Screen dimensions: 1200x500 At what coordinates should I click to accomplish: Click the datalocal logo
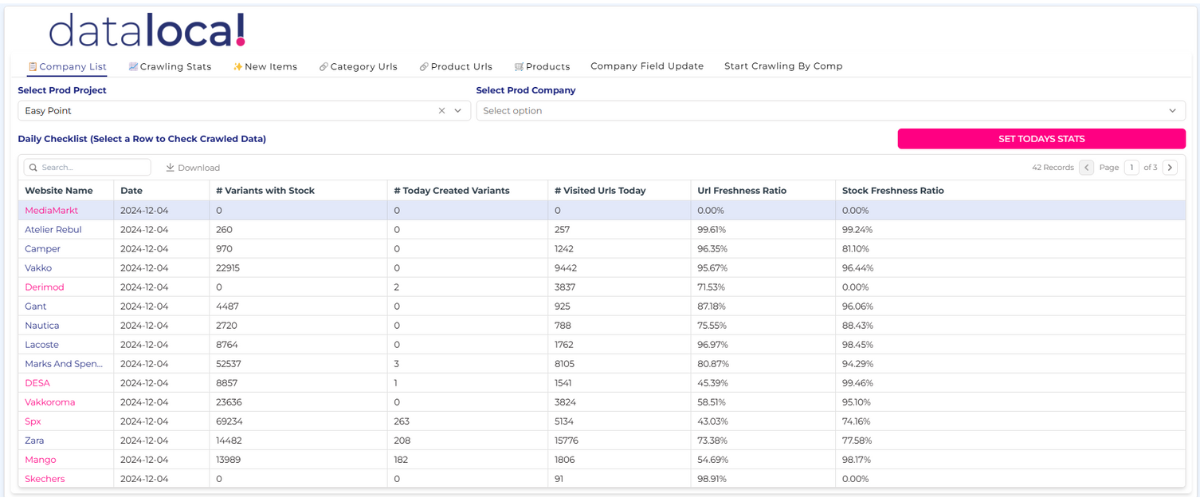point(147,31)
